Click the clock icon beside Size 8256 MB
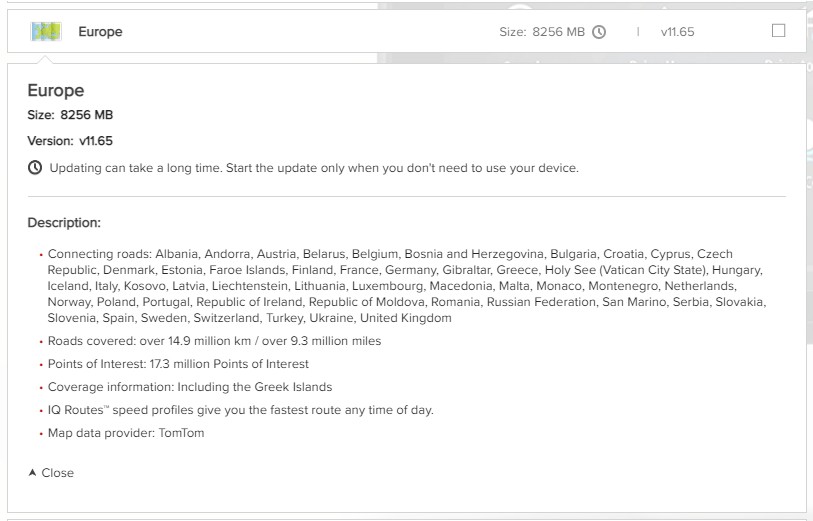813x521 pixels. 599,32
